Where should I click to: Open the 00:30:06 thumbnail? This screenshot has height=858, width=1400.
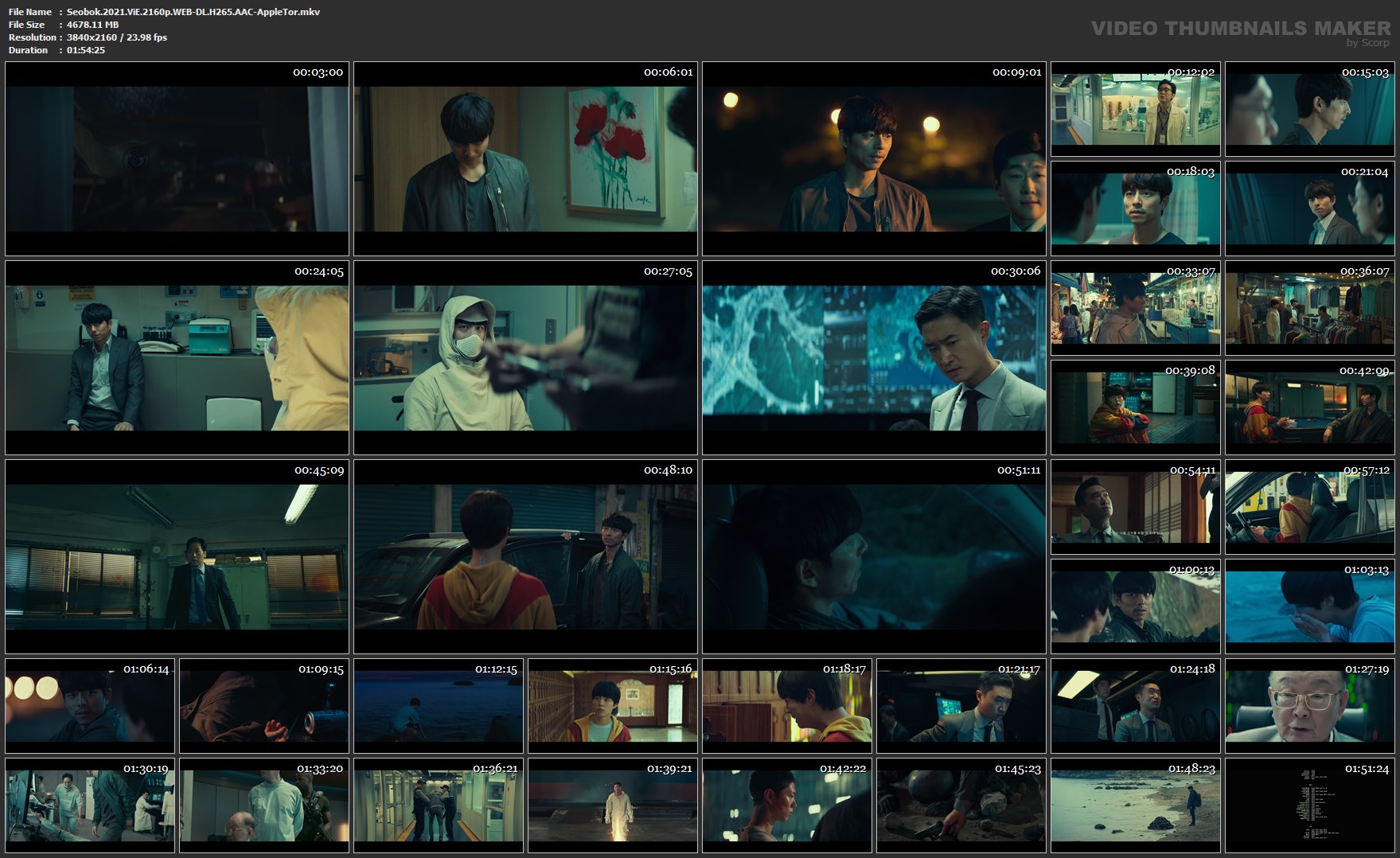tap(874, 357)
